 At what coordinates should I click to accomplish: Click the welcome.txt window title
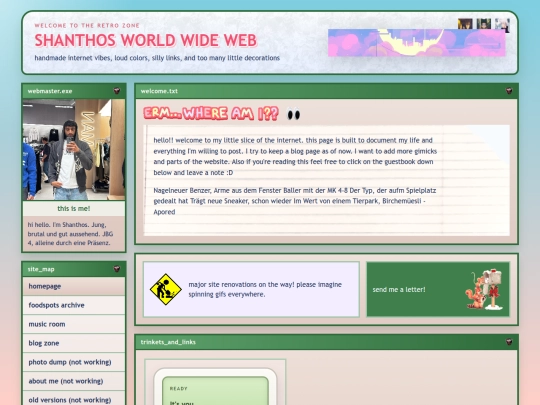(x=159, y=91)
